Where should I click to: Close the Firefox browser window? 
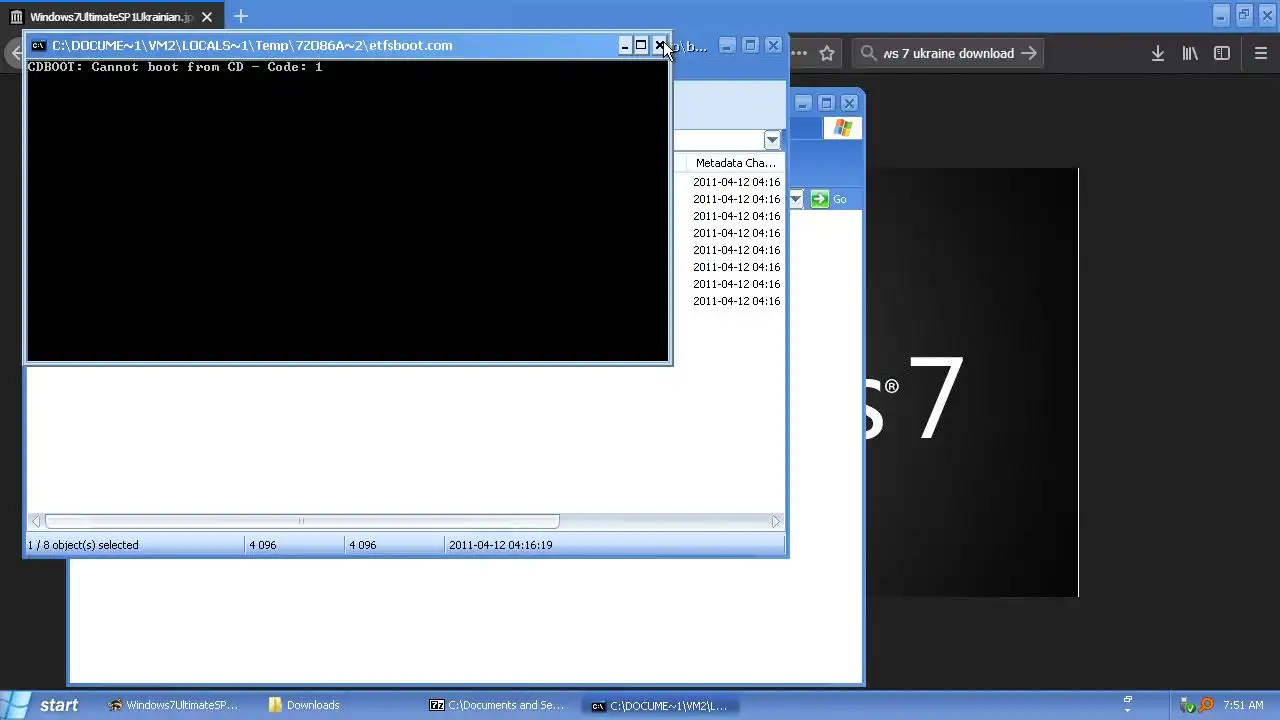pos(1267,15)
